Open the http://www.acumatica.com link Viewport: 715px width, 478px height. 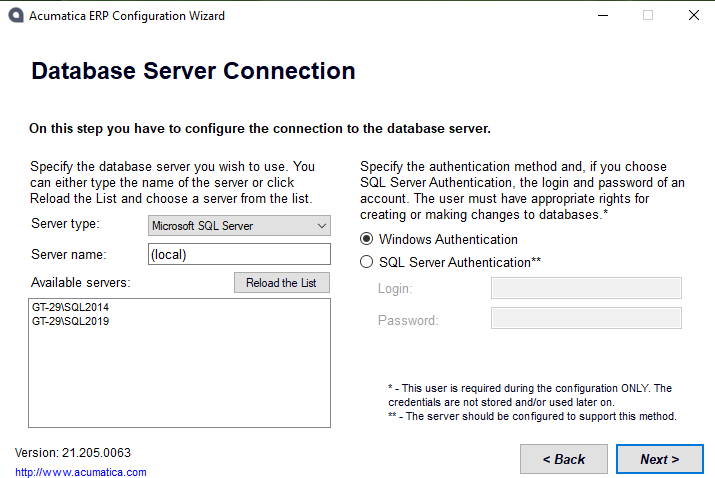(81, 472)
